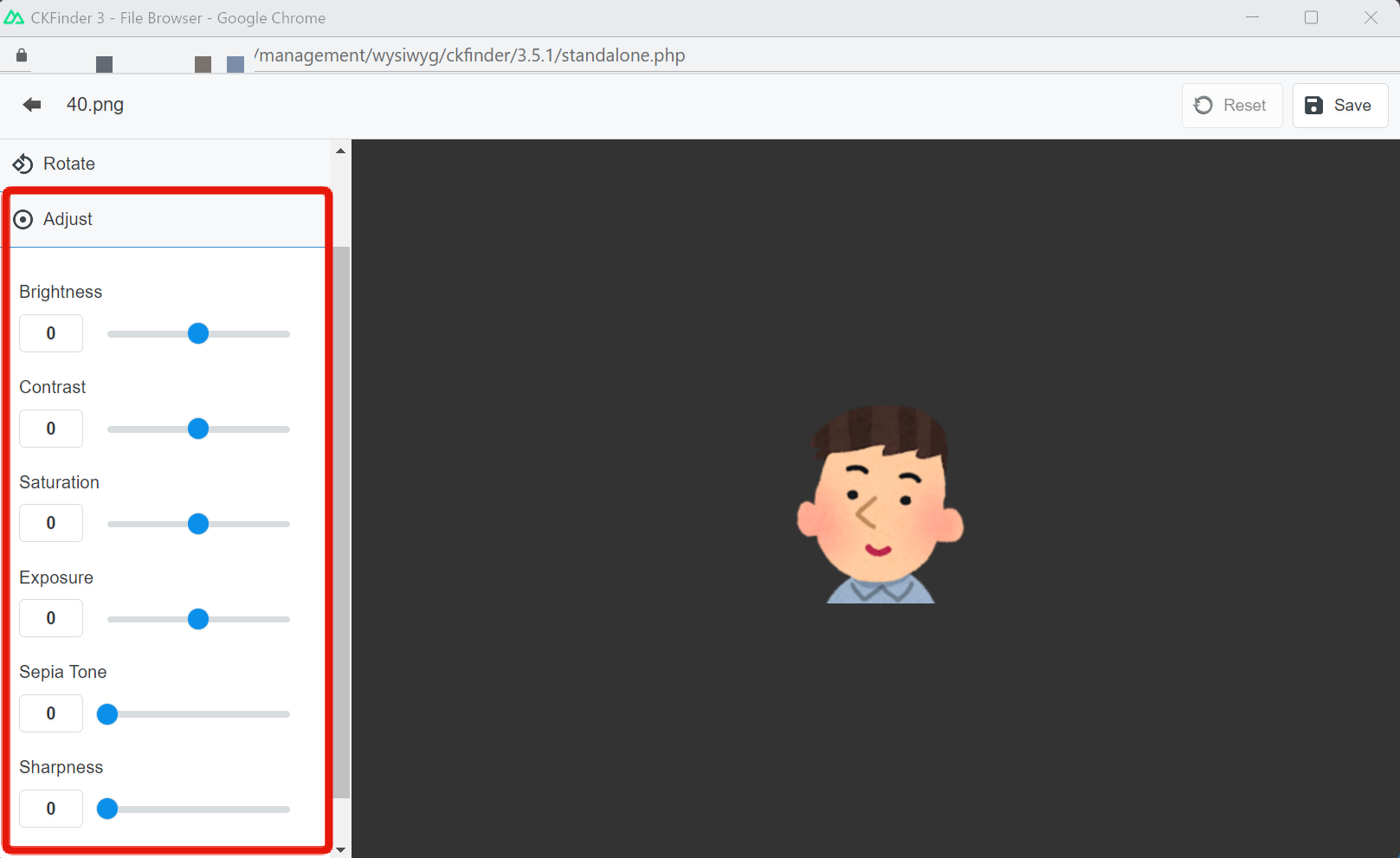Screen dimensions: 1400x858
Task: Click the Exposure value input field
Action: click(51, 618)
